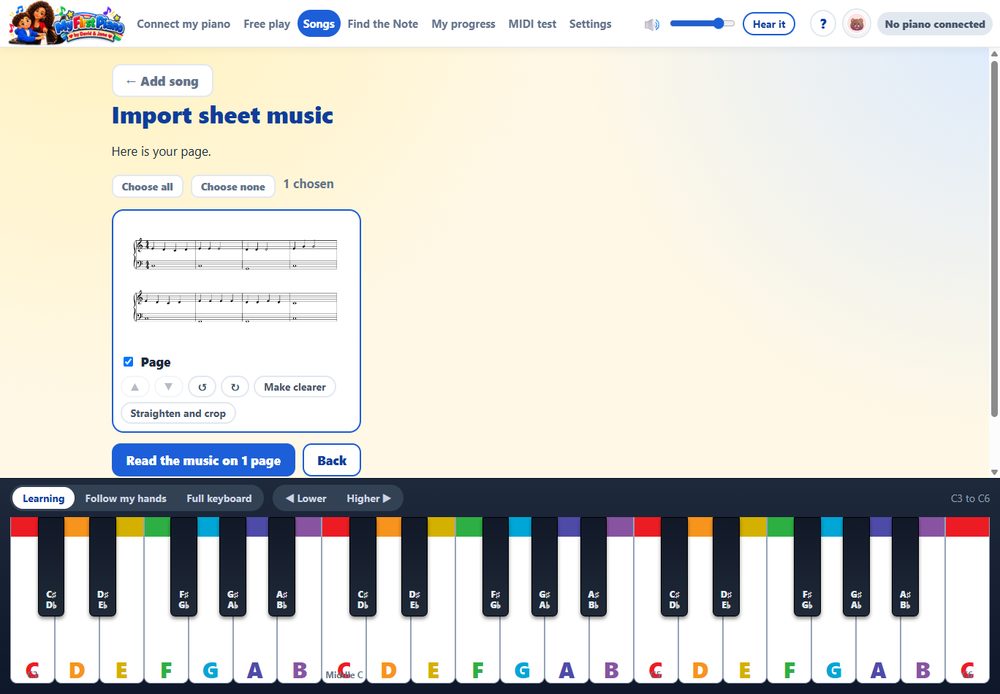Click the 'C3 to C6' range label
This screenshot has height=694, width=1000.
(x=970, y=498)
